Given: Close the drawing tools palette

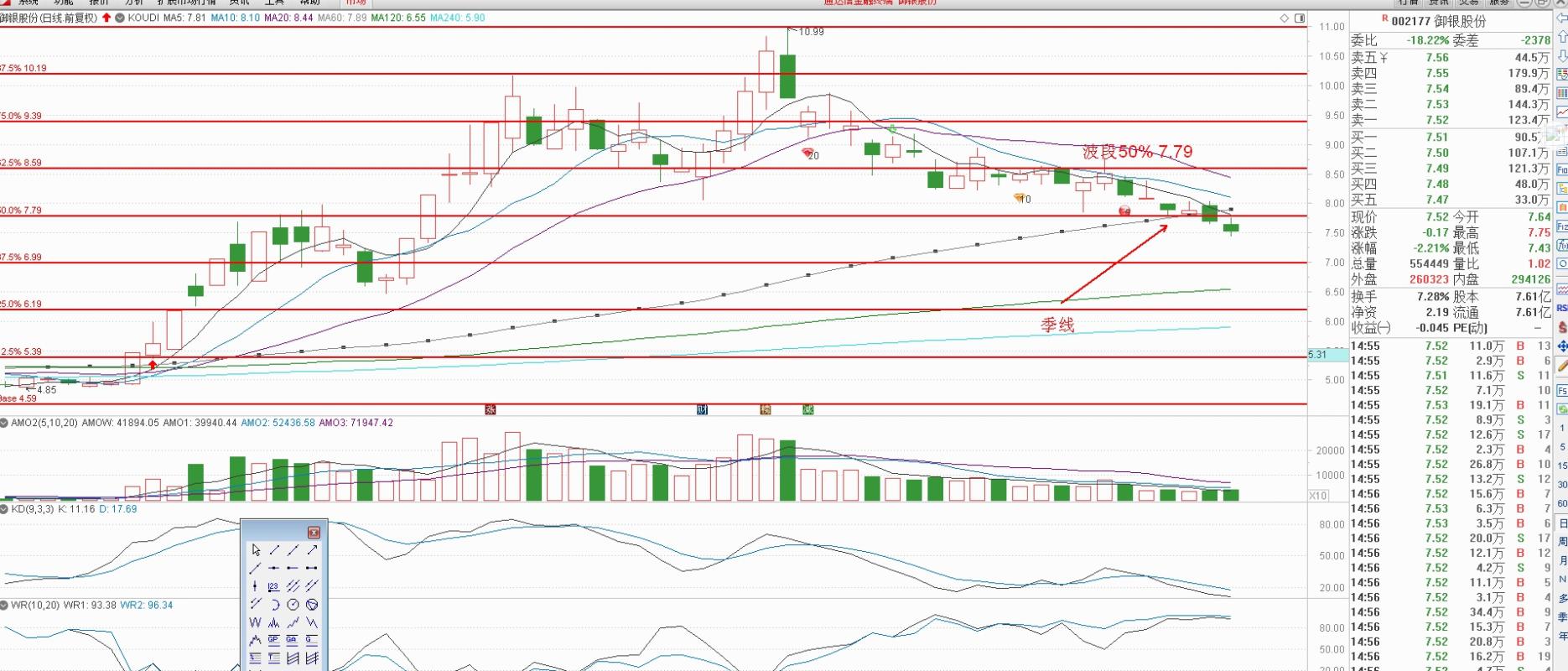Looking at the screenshot, I should click(314, 533).
